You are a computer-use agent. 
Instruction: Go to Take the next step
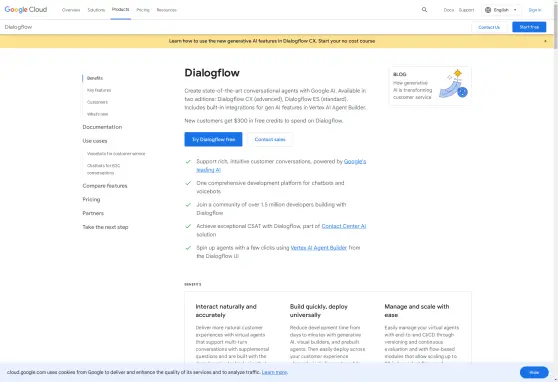pyautogui.click(x=105, y=227)
